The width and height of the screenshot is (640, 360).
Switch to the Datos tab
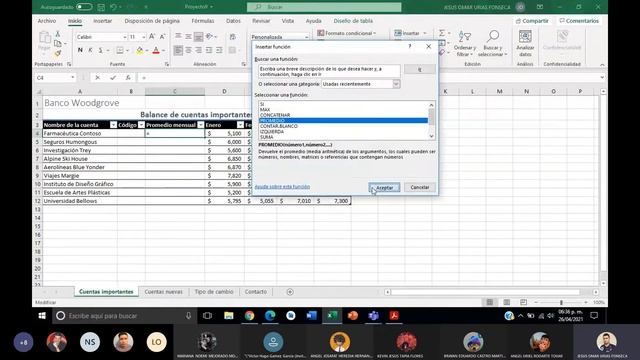click(x=233, y=21)
